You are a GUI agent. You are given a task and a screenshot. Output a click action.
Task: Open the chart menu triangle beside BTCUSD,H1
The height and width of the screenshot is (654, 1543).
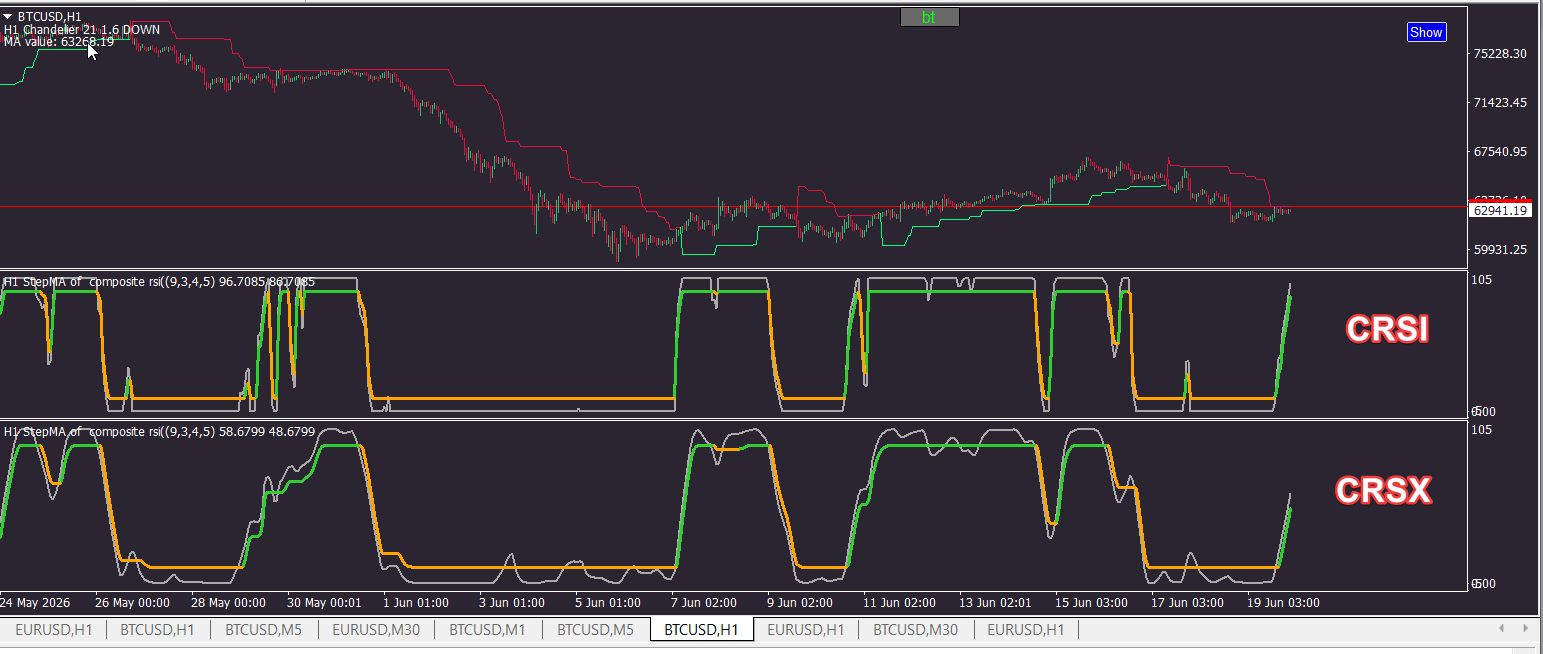(x=8, y=17)
